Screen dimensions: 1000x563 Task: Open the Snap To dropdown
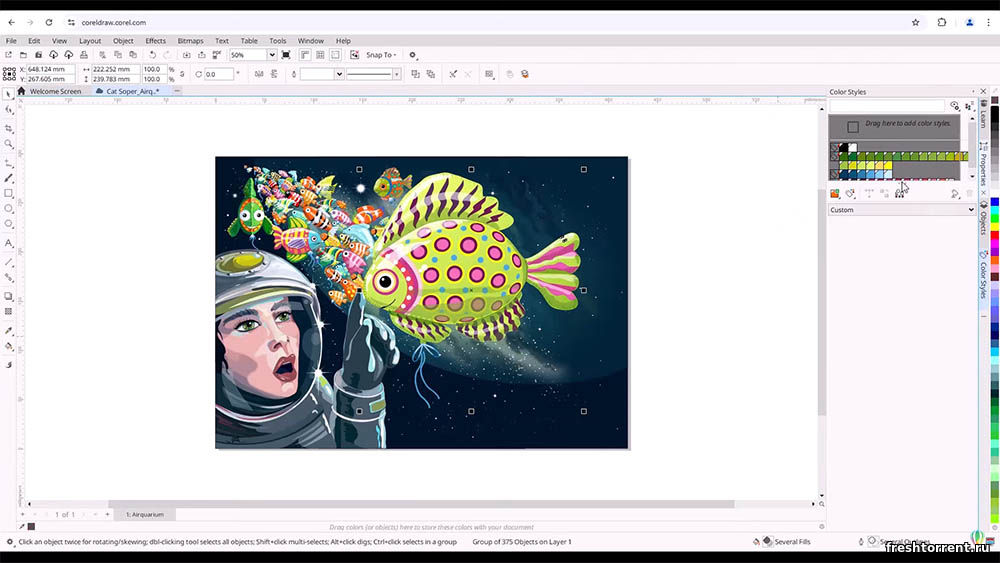[x=381, y=55]
